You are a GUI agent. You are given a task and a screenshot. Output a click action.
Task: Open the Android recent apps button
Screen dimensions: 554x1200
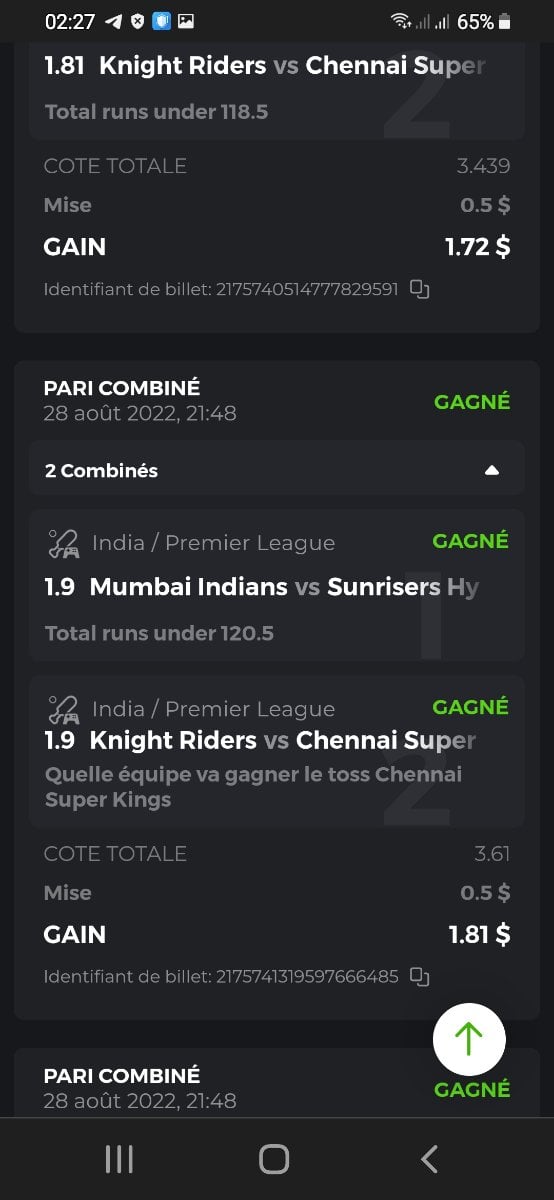pyautogui.click(x=119, y=1159)
